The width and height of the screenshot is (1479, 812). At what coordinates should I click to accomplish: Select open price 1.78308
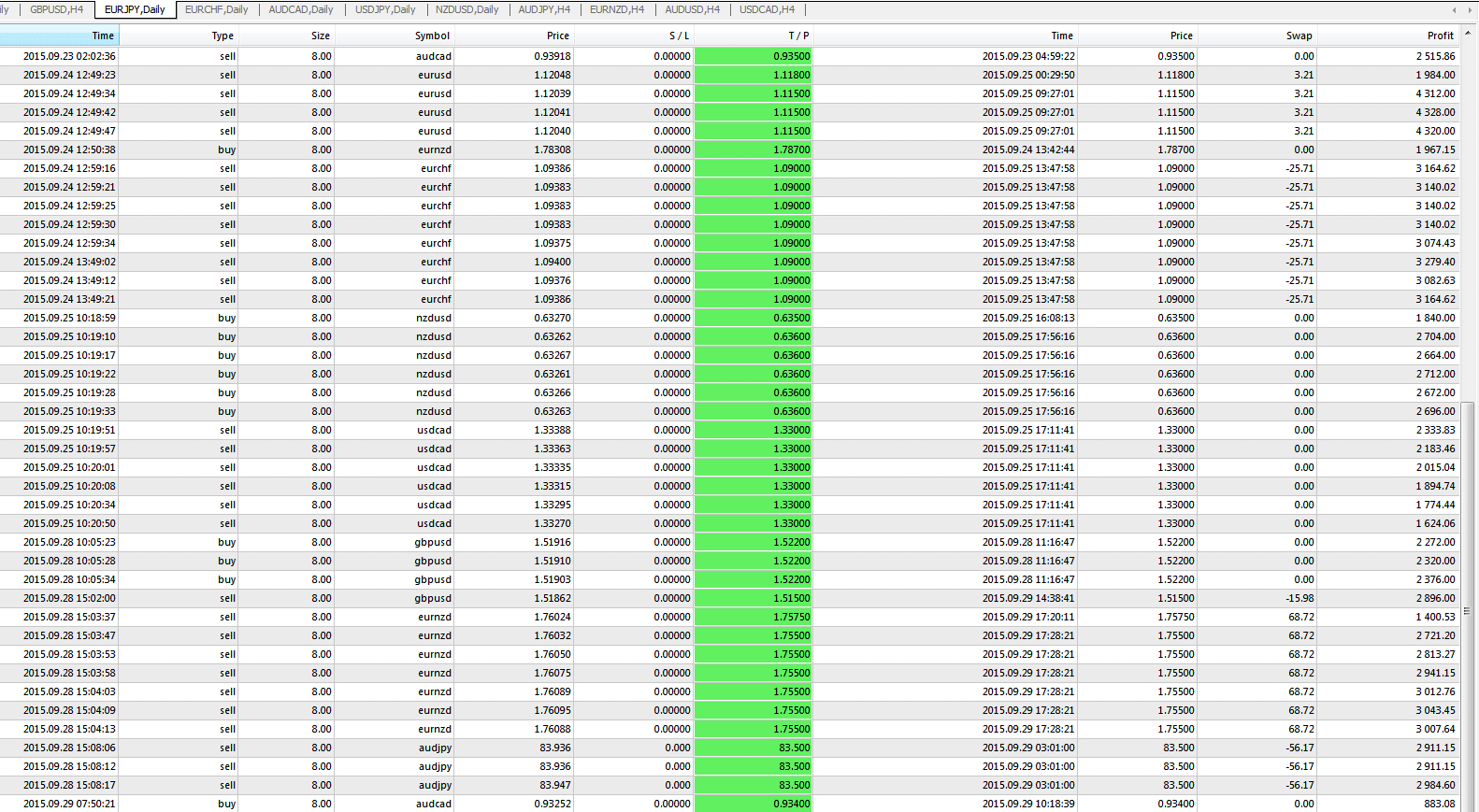point(553,150)
